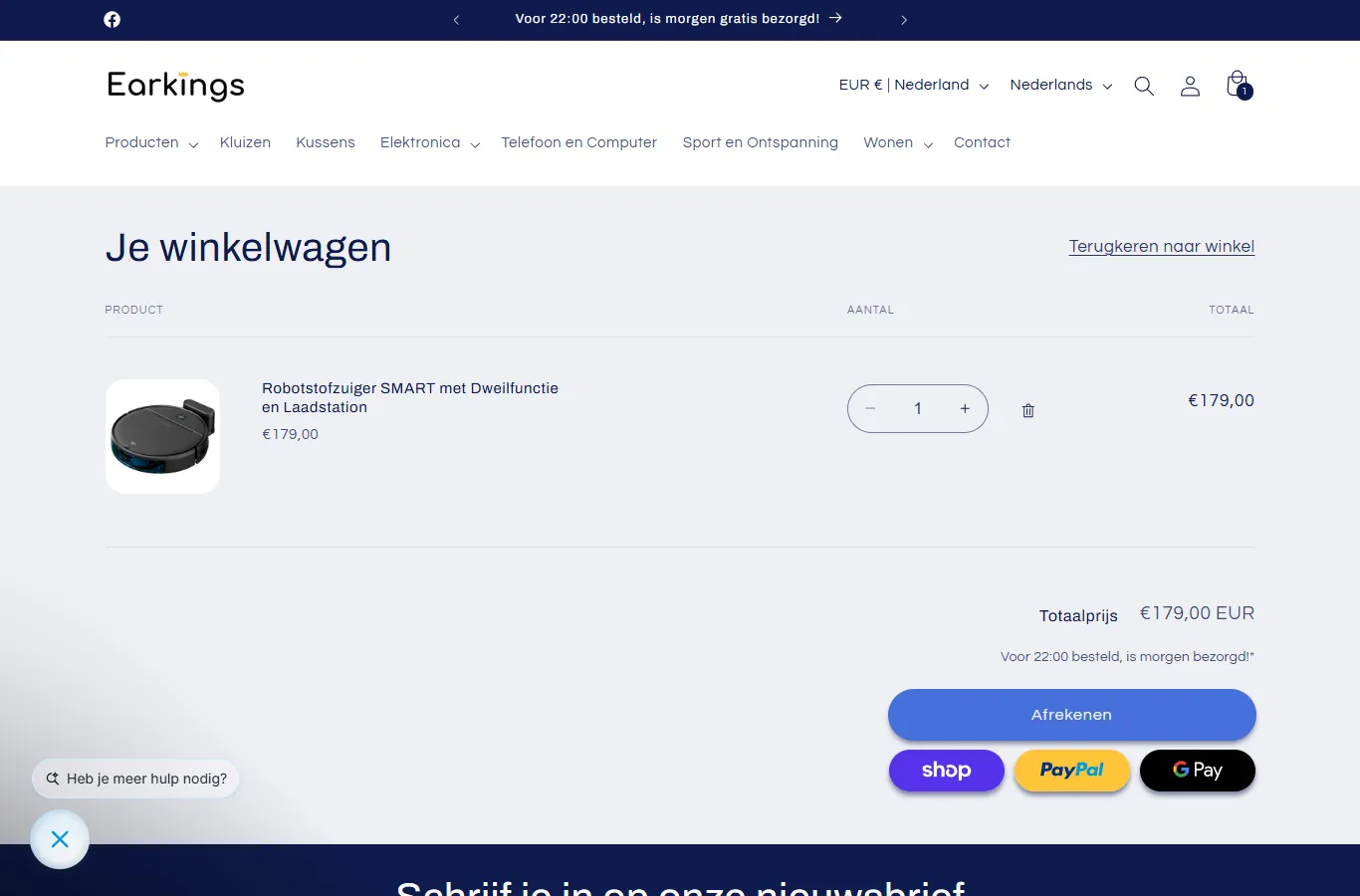The image size is (1360, 896).
Task: Remove item with trash icon
Action: pyautogui.click(x=1028, y=410)
